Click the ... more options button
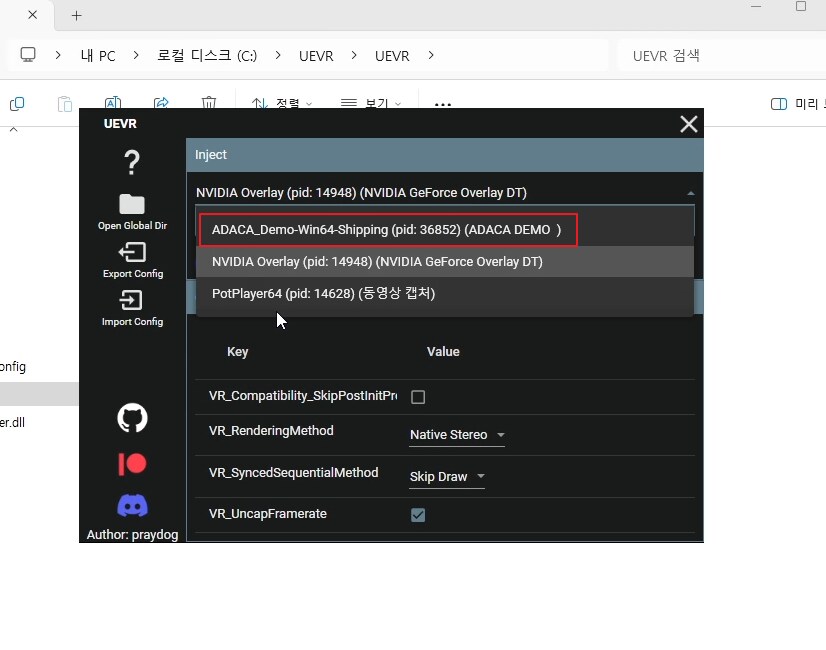826x650 pixels. (443, 104)
